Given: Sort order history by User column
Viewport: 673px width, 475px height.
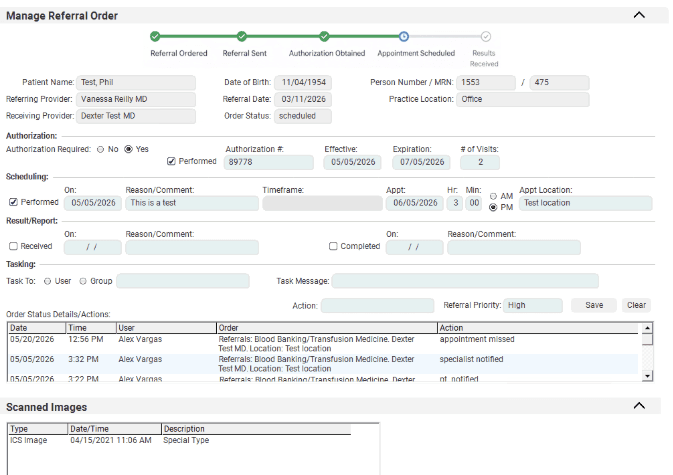Looking at the screenshot, I should pyautogui.click(x=166, y=328).
